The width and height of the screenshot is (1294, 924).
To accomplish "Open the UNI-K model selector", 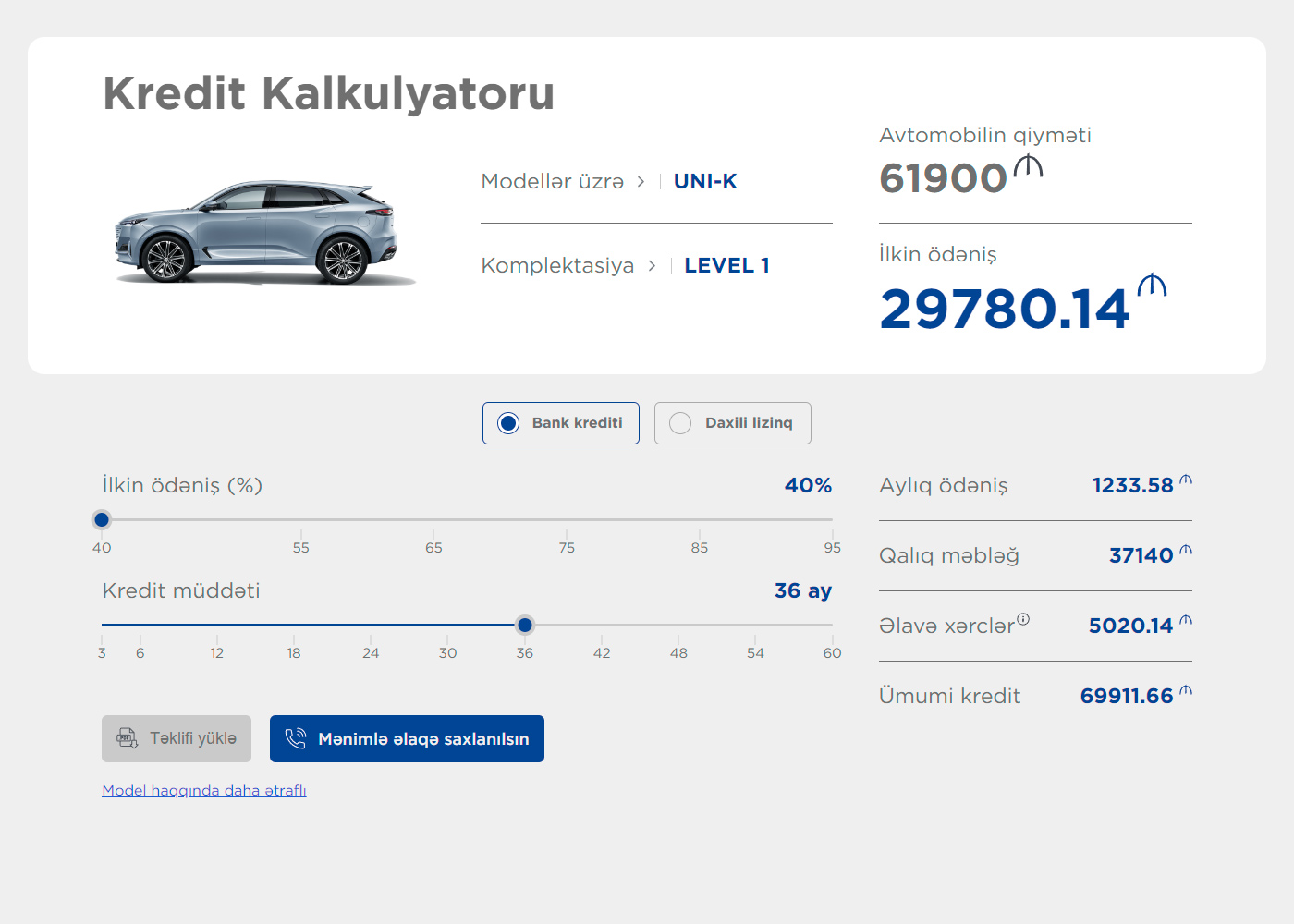I will 705,182.
